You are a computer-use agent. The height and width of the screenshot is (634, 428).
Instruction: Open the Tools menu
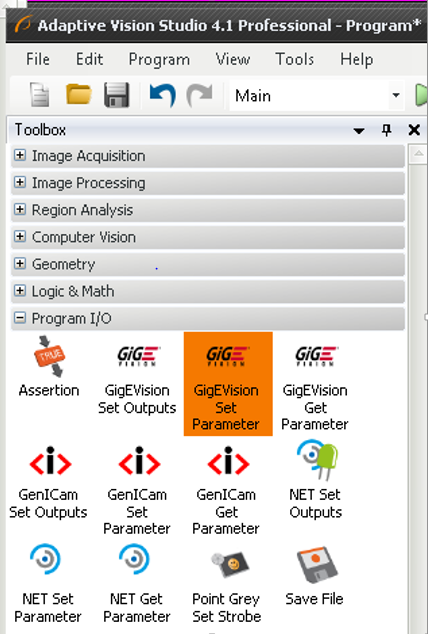[x=295, y=59]
